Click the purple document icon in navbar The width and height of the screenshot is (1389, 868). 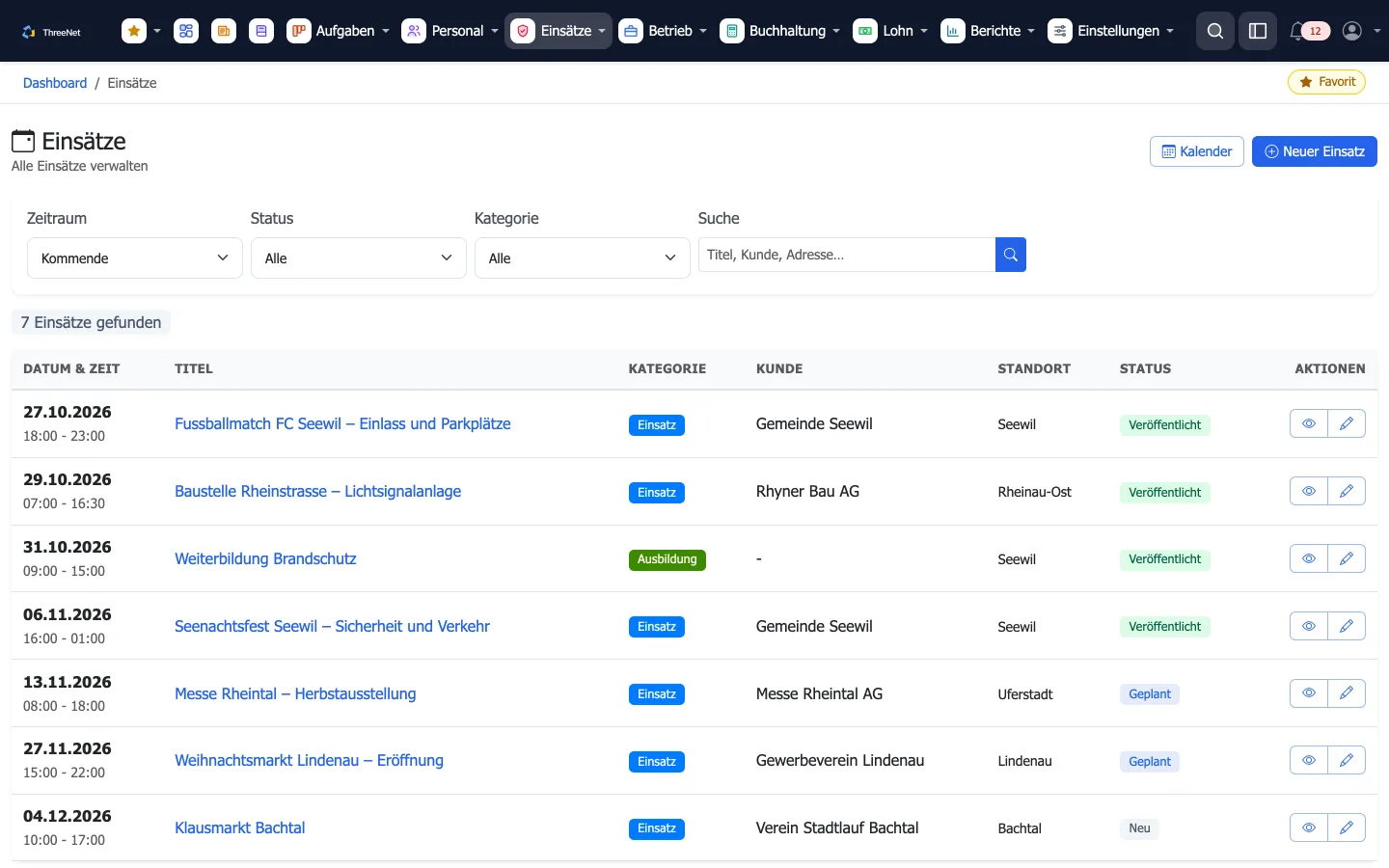coord(261,31)
